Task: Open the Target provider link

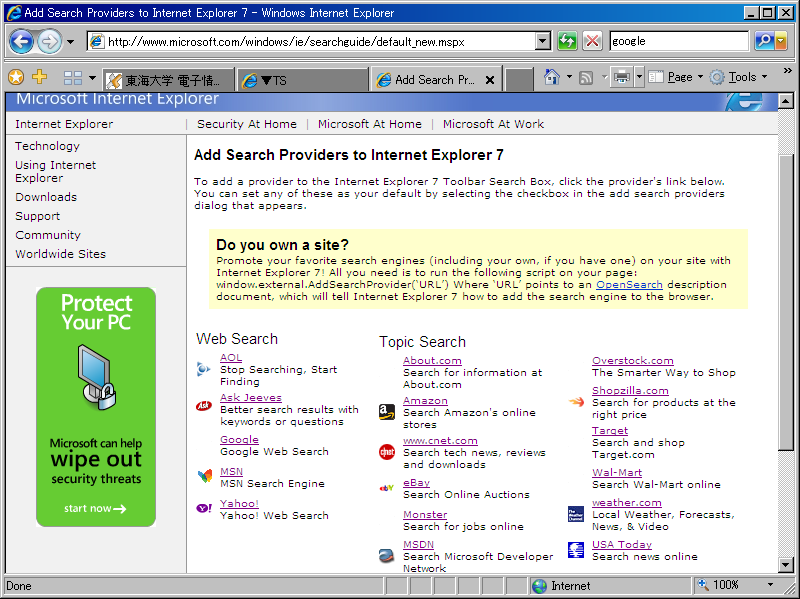Action: 610,431
